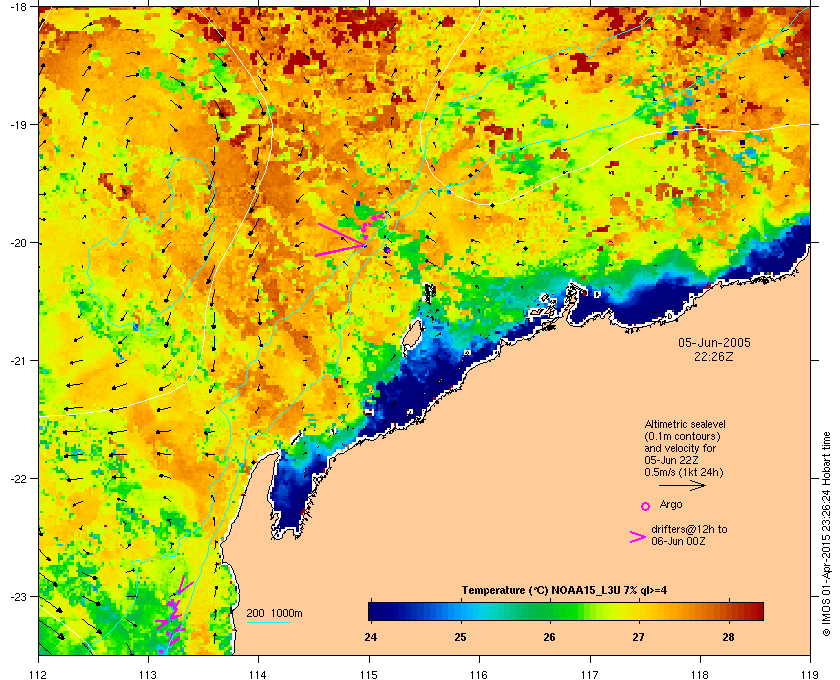This screenshot has width=840, height=680.
Task: Click the longitude label 116
Action: (x=479, y=674)
